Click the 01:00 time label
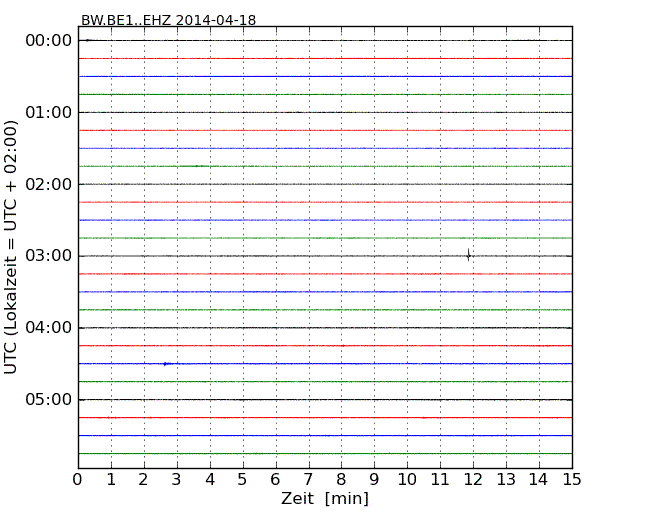Screen dimensions: 650x520 coord(49,112)
